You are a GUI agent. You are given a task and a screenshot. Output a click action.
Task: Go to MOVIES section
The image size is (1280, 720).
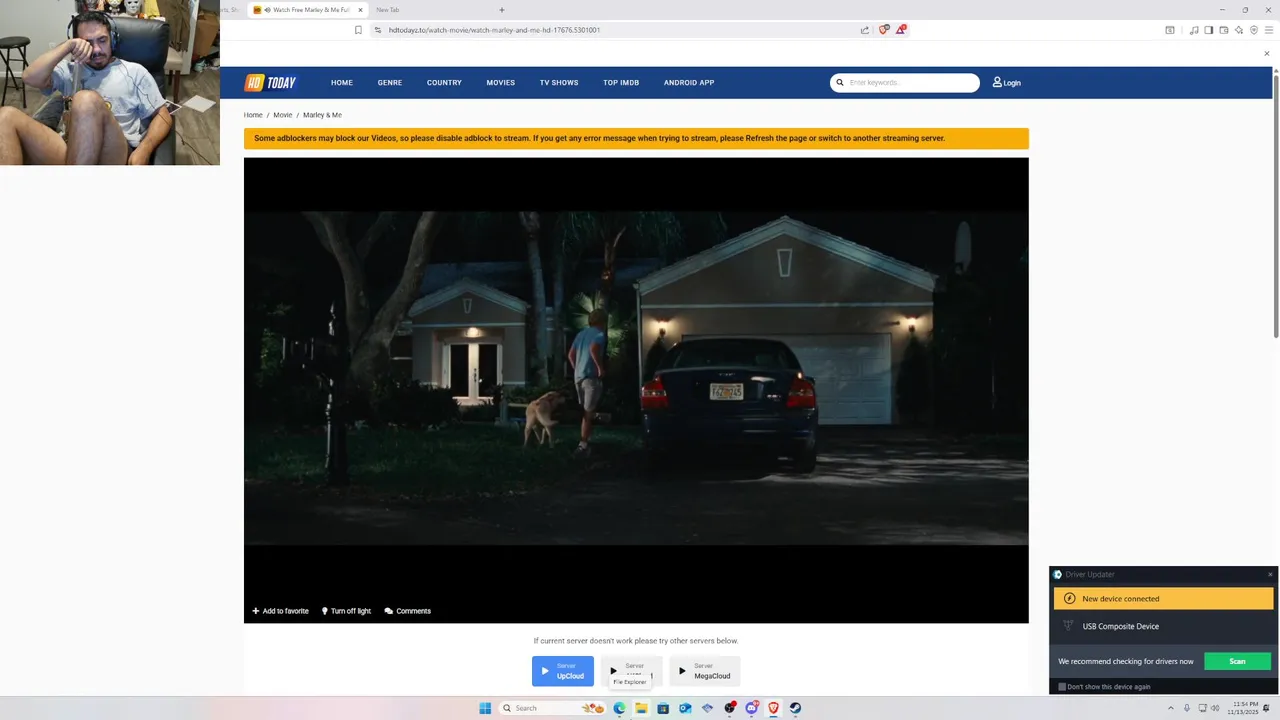pos(501,83)
